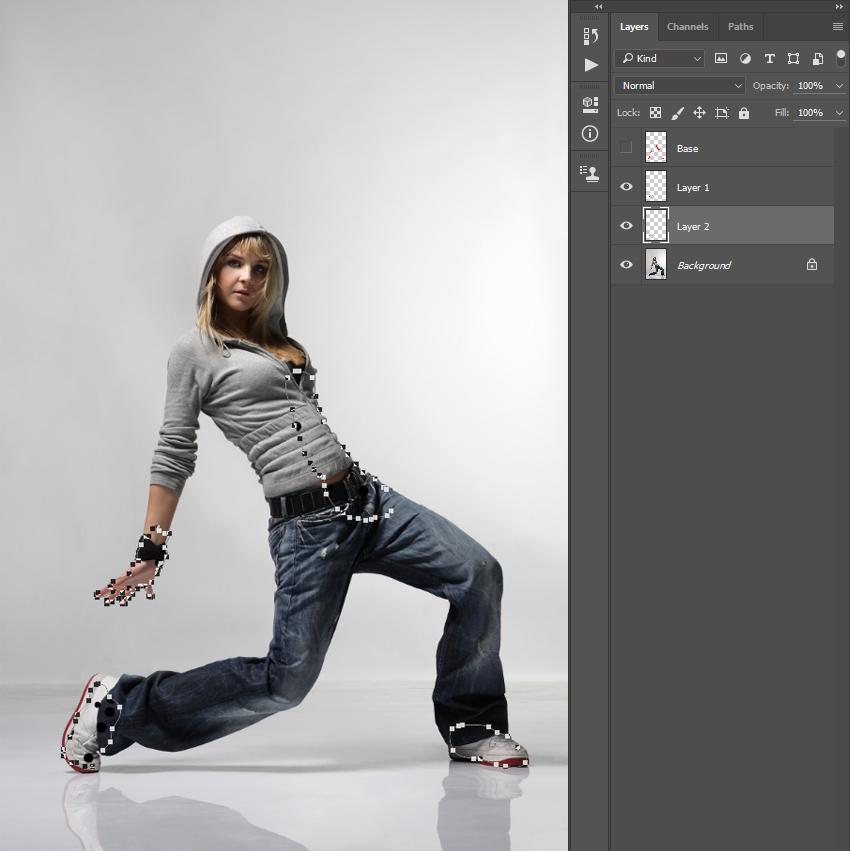The height and width of the screenshot is (851, 850).
Task: Click the lock all padlock icon
Action: tap(744, 113)
